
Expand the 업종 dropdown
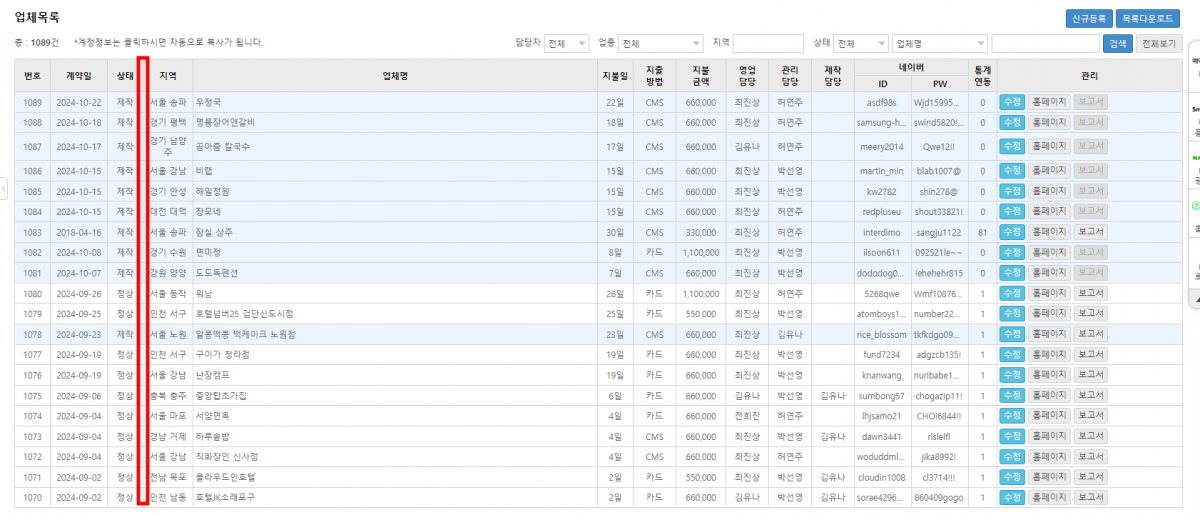[x=661, y=44]
